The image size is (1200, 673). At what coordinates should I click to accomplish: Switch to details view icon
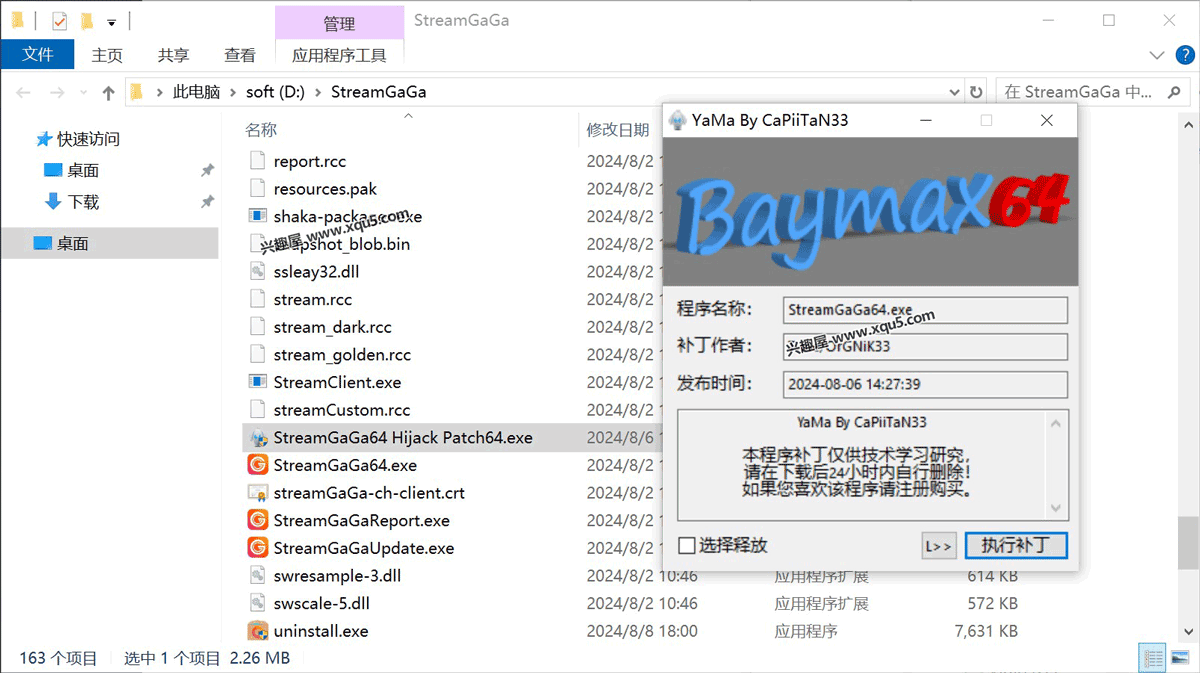pyautogui.click(x=1153, y=658)
